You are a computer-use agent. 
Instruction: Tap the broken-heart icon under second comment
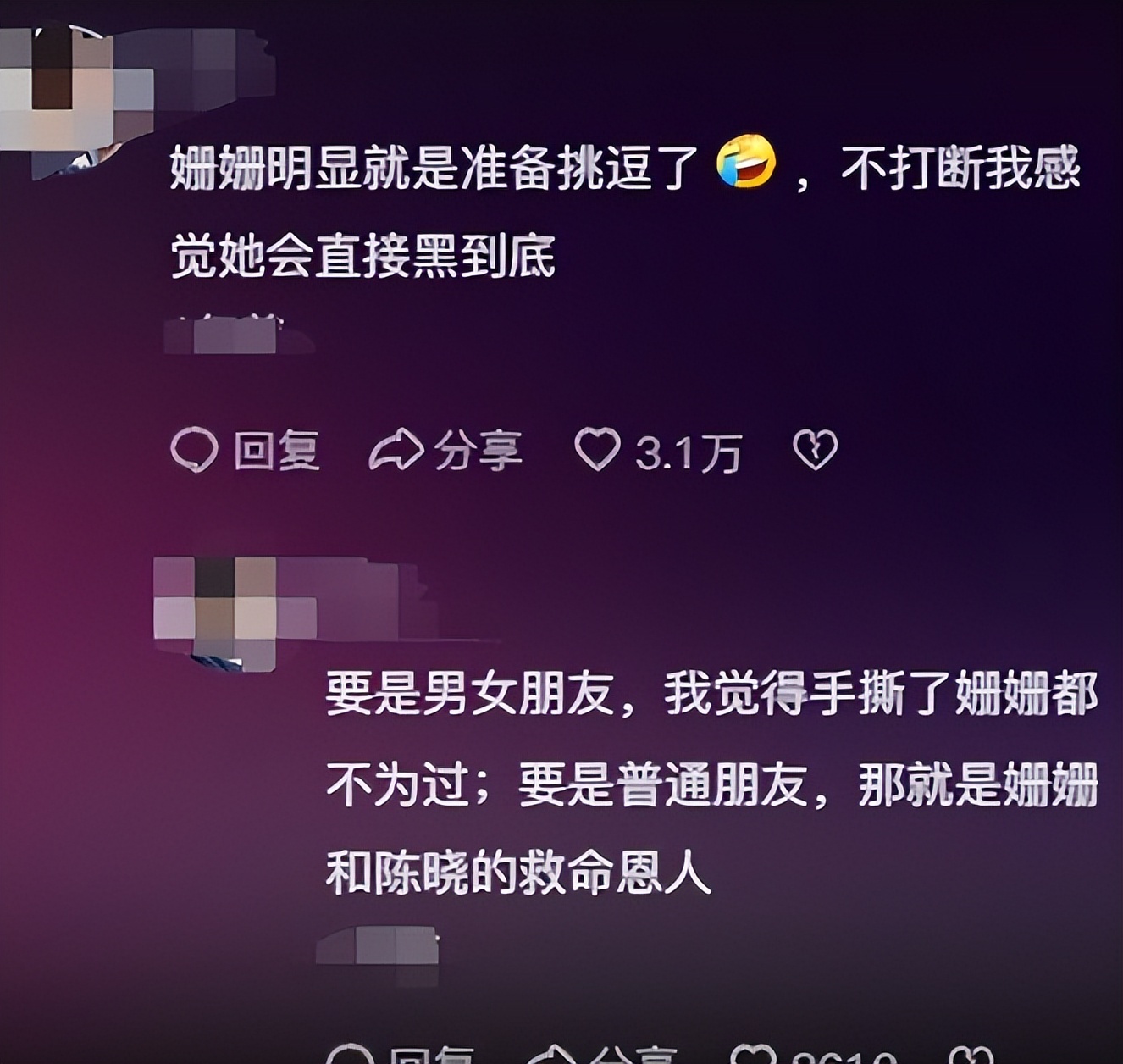click(971, 1055)
